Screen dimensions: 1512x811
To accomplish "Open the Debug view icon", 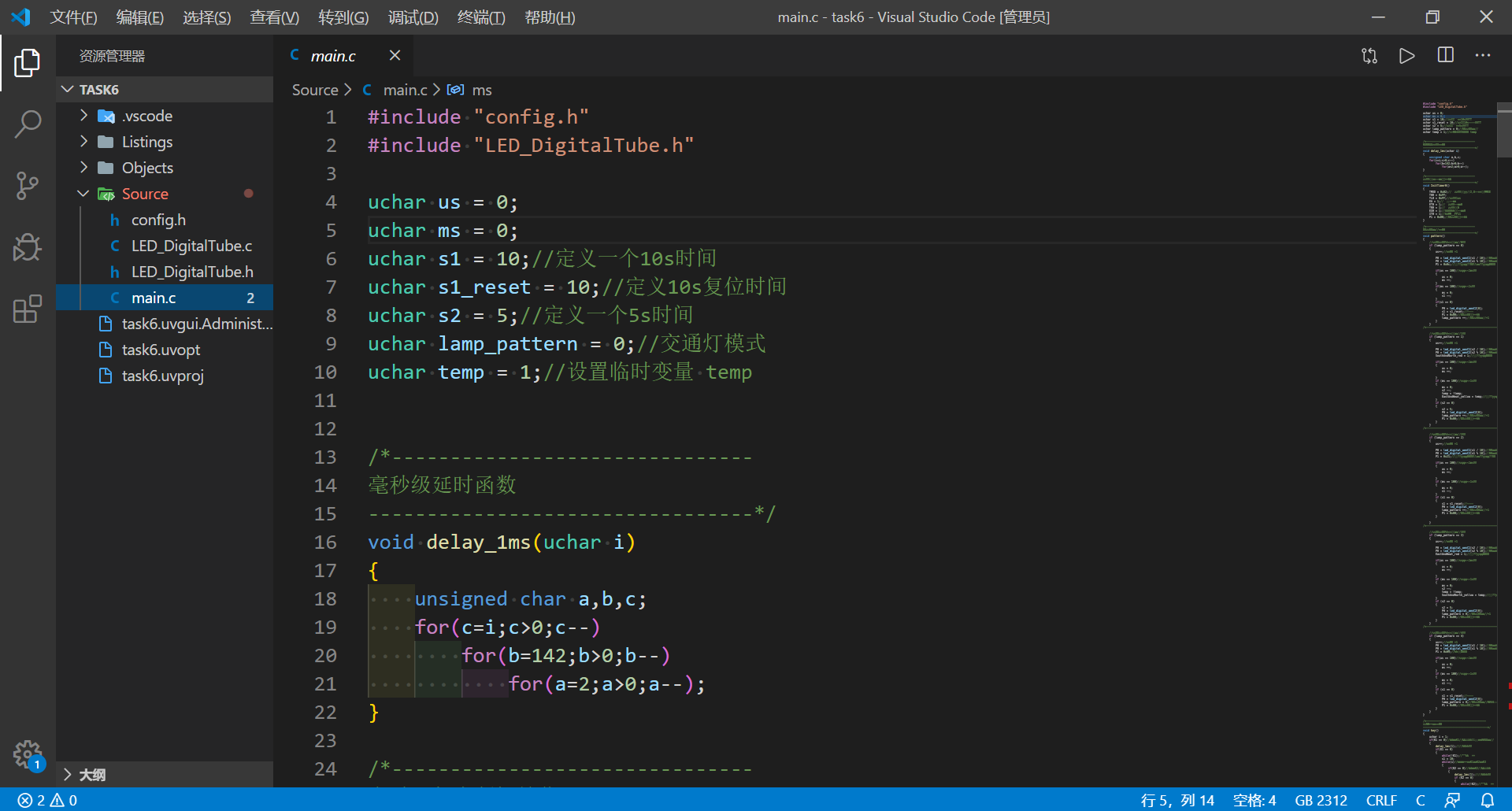I will click(28, 247).
